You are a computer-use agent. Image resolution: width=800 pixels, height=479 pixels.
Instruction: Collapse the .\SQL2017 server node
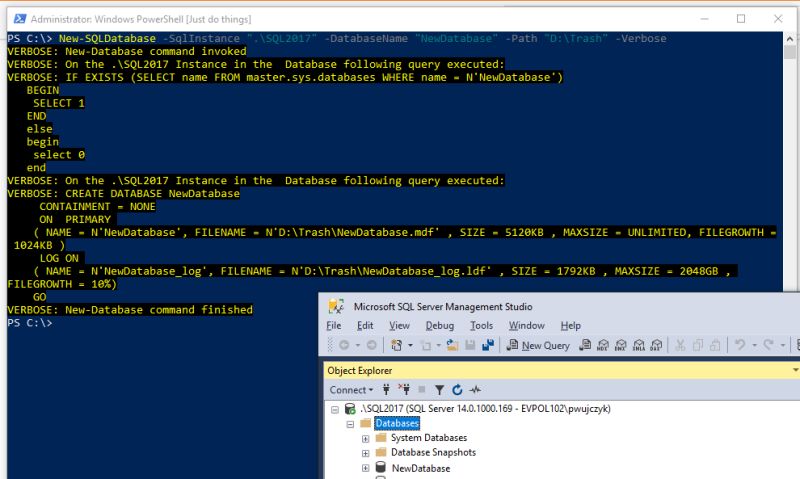pyautogui.click(x=335, y=409)
